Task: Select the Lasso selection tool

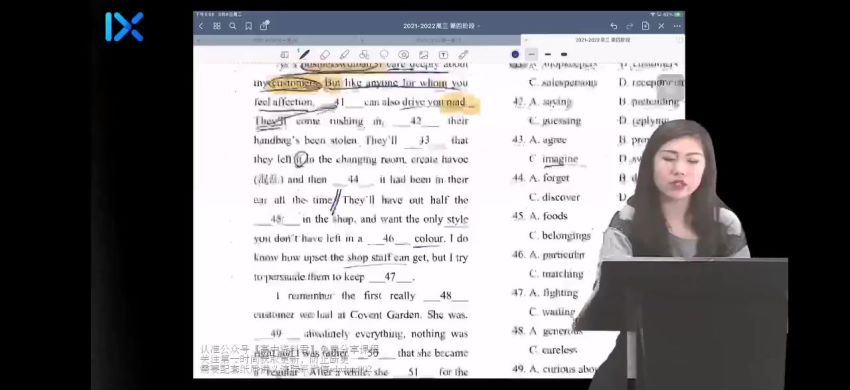Action: [384, 55]
